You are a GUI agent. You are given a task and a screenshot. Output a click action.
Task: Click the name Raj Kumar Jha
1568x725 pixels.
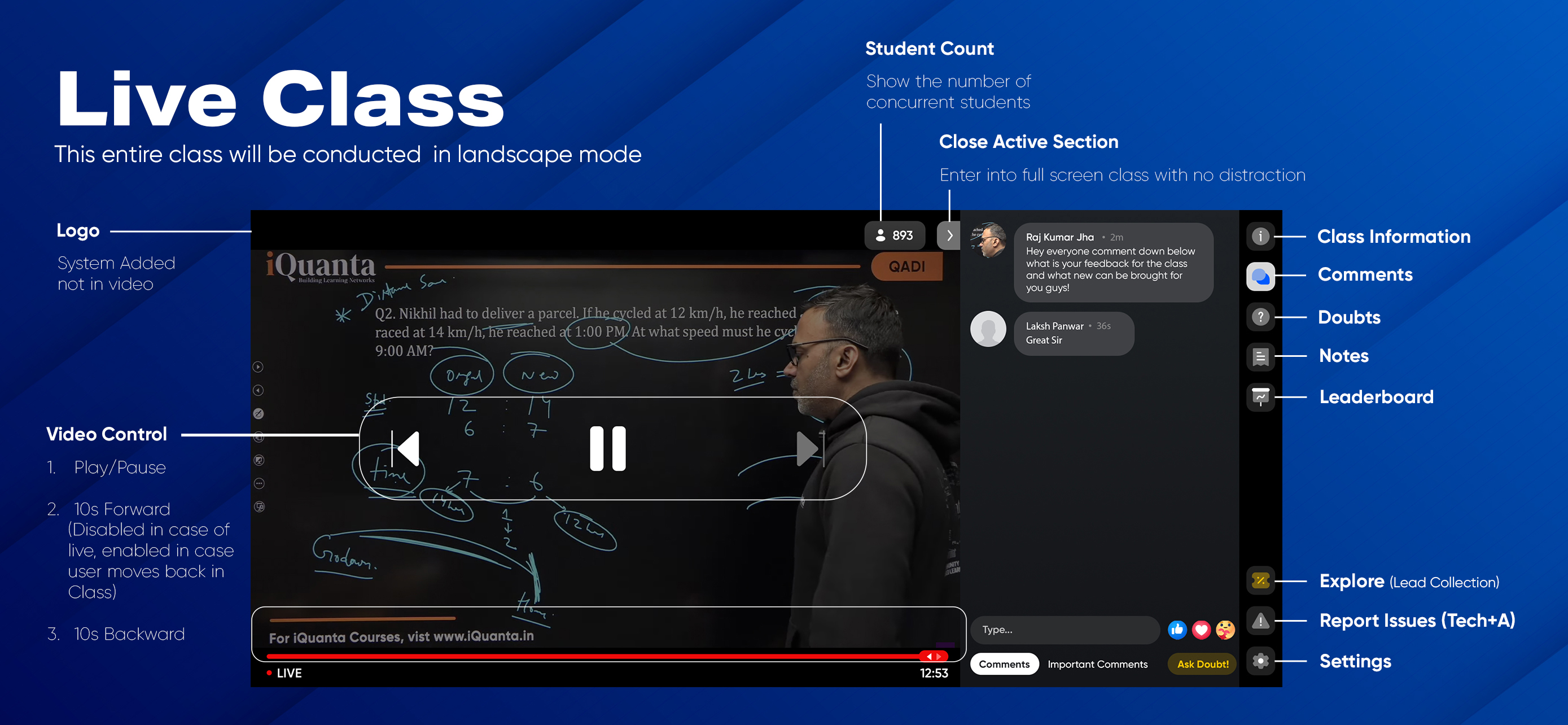1060,237
